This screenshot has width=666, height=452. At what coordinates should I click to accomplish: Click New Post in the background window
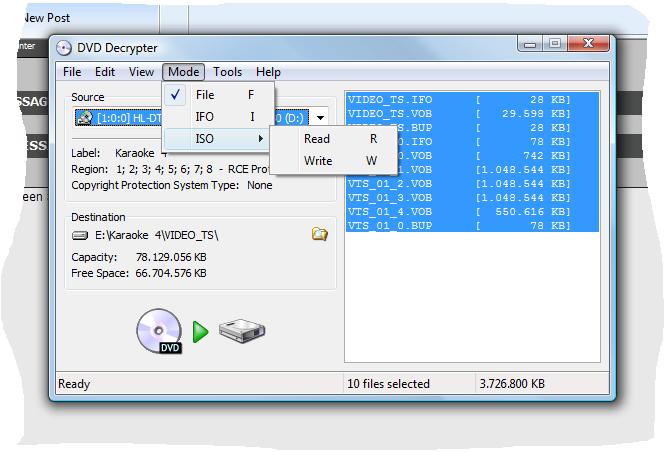[x=47, y=18]
